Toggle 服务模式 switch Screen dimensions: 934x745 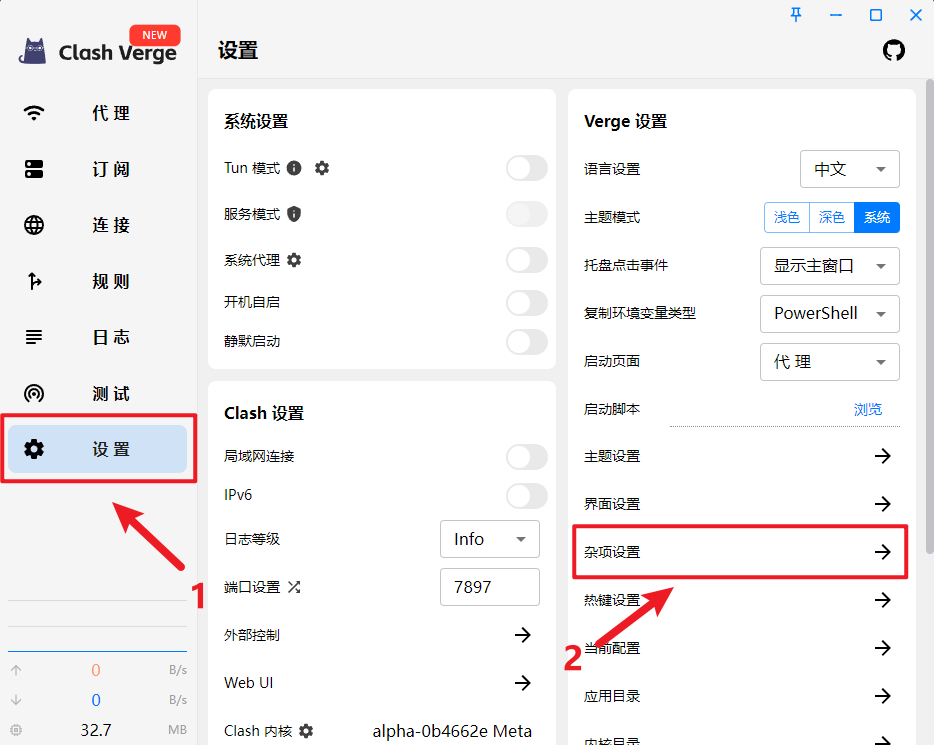[x=527, y=214]
